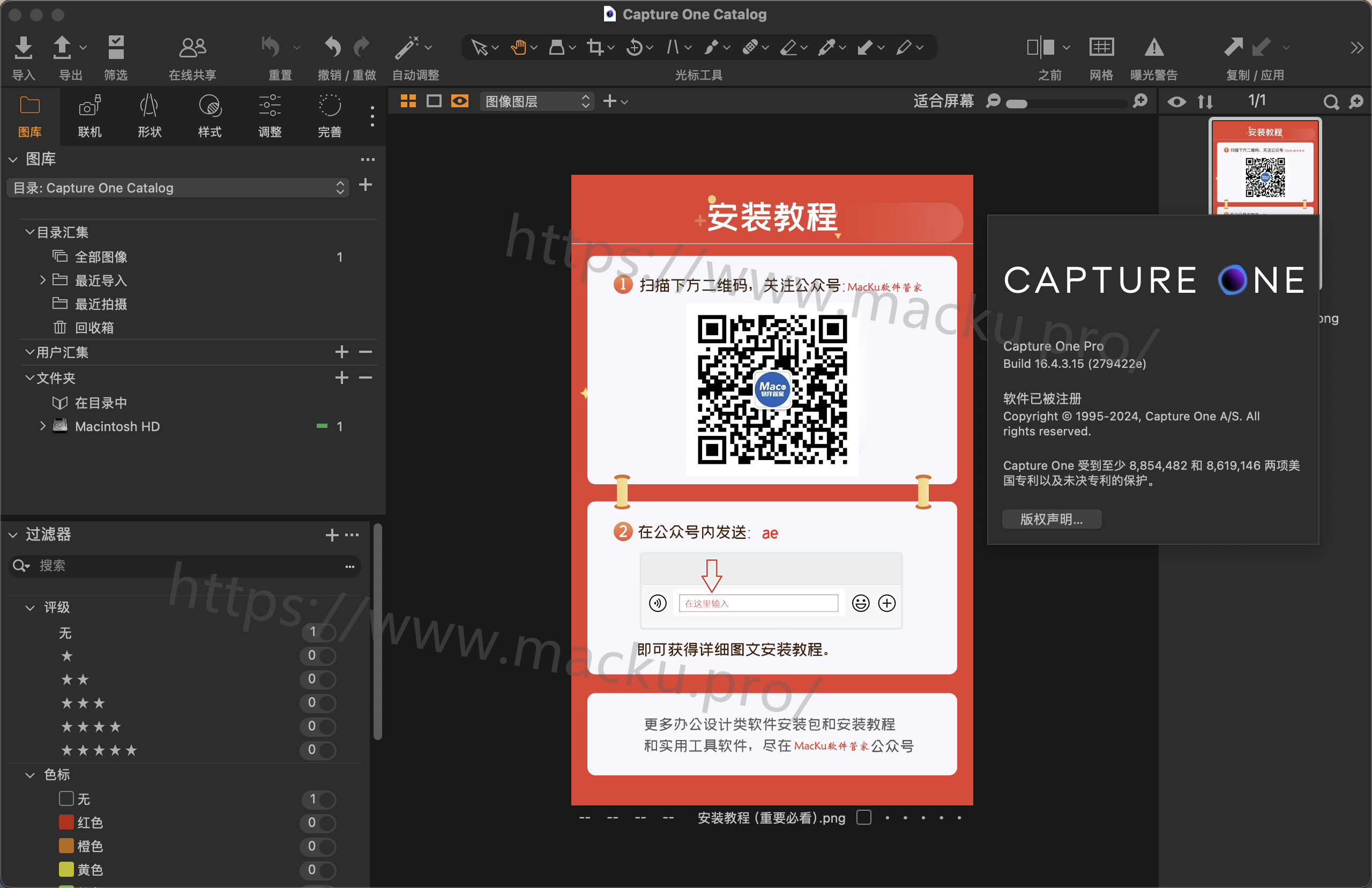The image size is (1372, 888).
Task: Toggle the red (红色) color tag filter
Action: click(318, 823)
